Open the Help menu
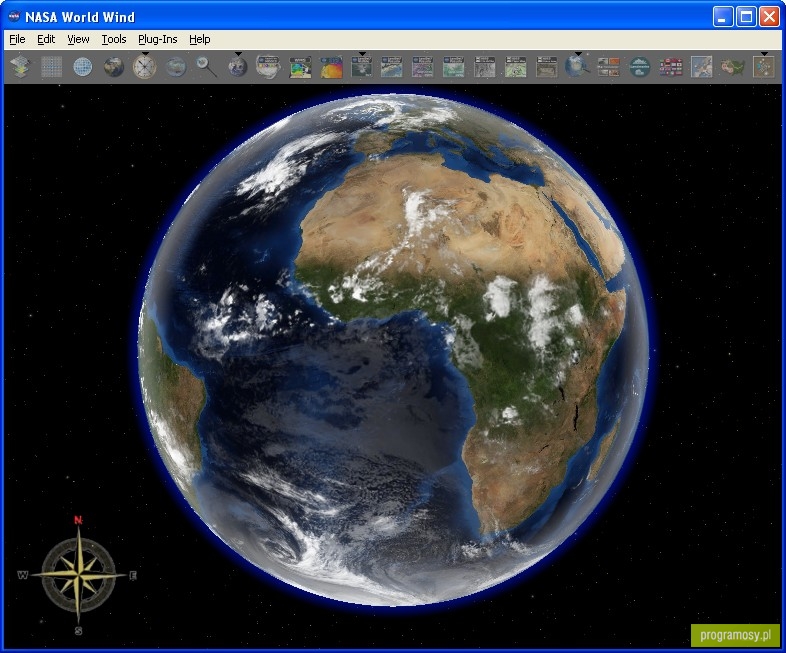Screen dimensions: 786x653 (200, 39)
